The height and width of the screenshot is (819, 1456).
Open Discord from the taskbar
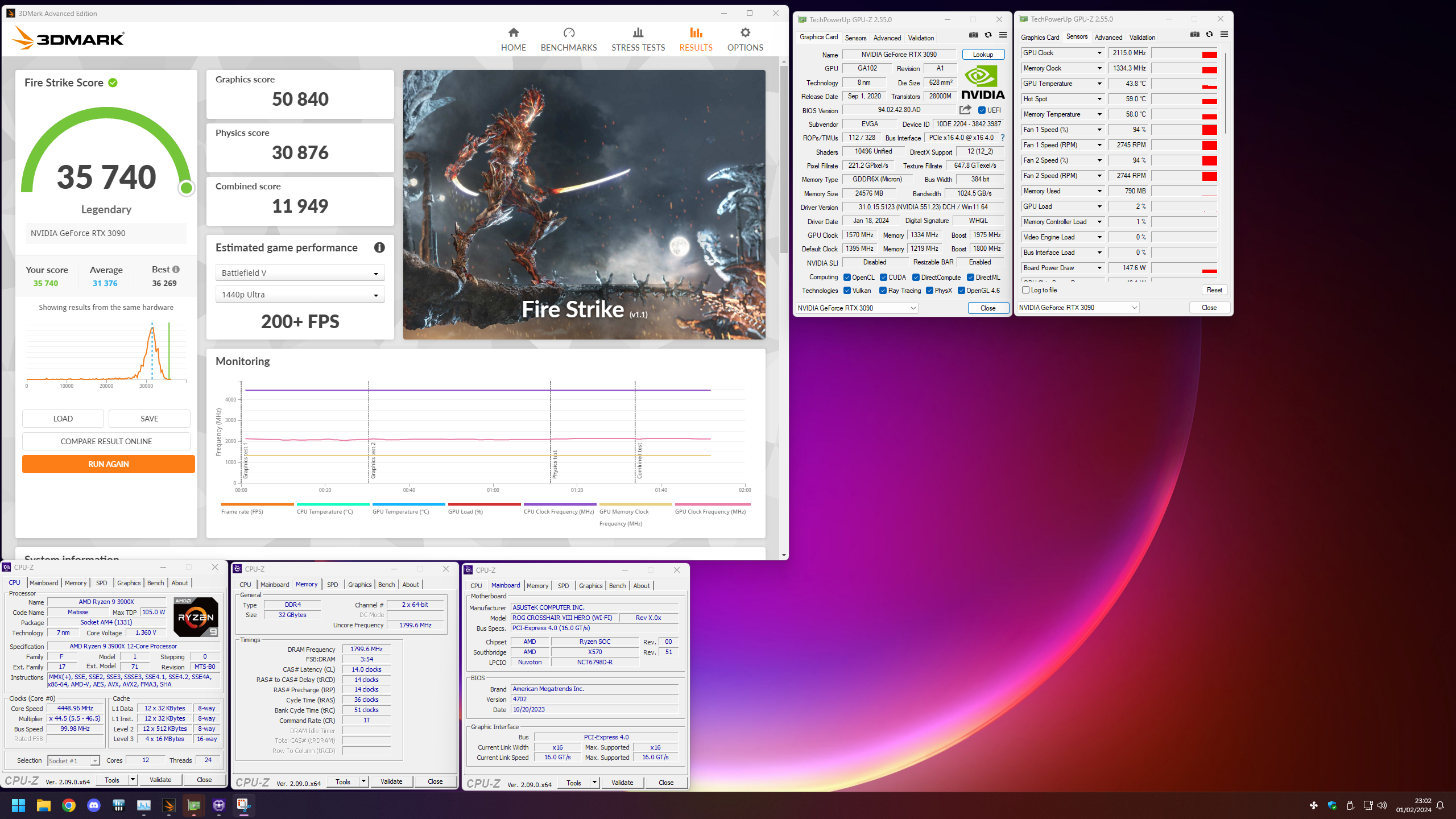(94, 805)
